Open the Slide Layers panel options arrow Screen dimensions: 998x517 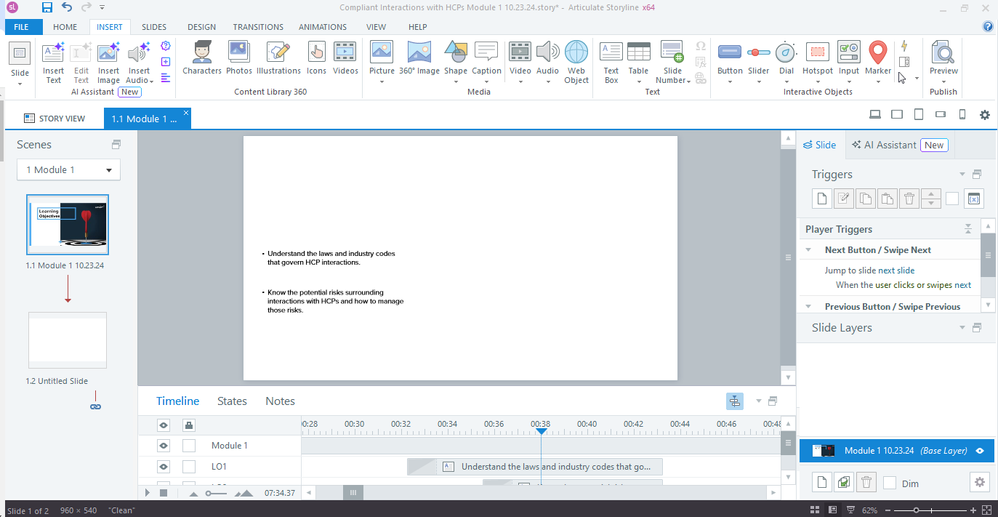pyautogui.click(x=962, y=328)
